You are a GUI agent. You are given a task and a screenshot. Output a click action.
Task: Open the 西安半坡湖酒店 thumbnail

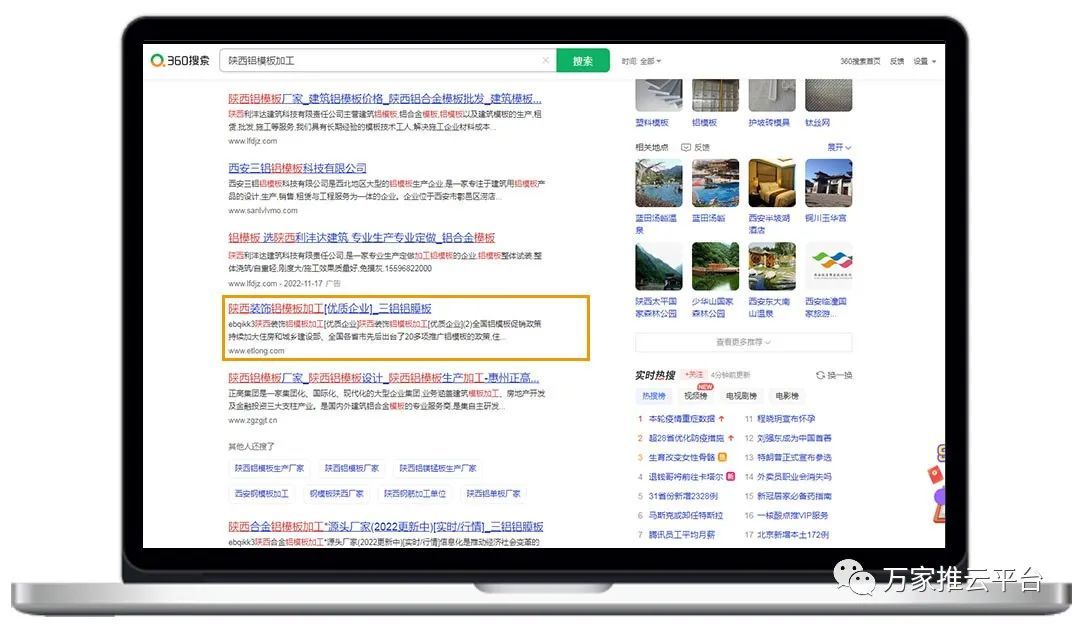(x=771, y=183)
